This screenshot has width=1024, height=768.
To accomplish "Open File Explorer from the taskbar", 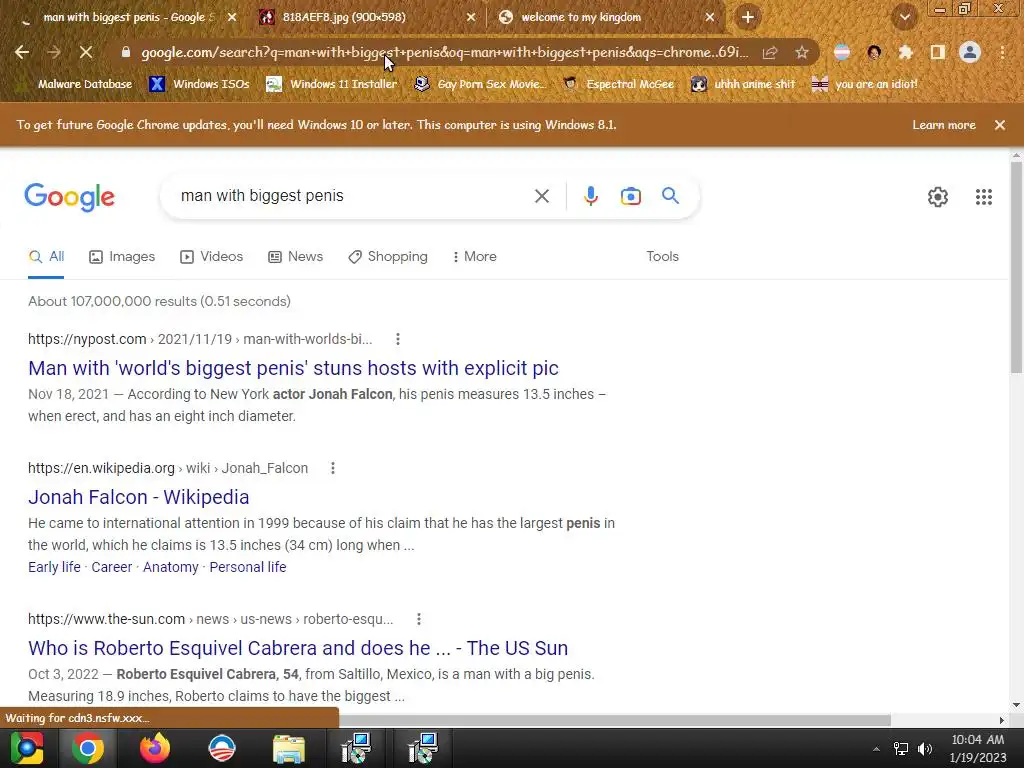I will coord(288,748).
